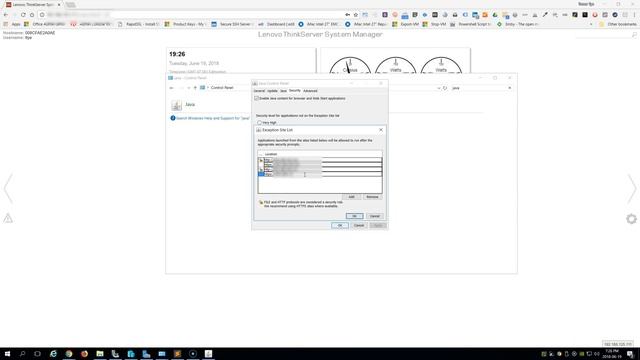
Task: Open File Explorer from the taskbar
Action: (x=100, y=354)
